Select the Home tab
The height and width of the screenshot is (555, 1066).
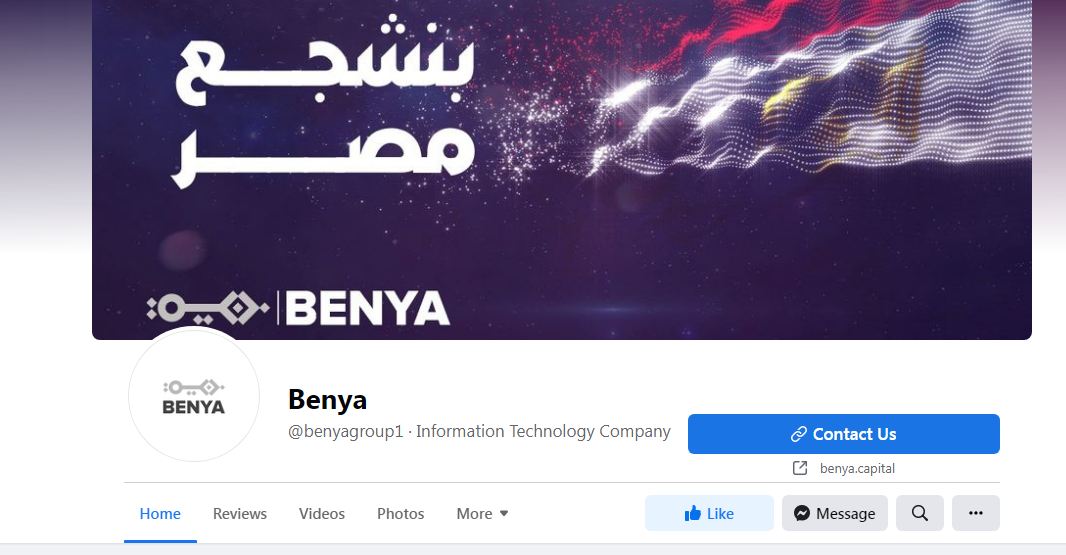tap(160, 514)
